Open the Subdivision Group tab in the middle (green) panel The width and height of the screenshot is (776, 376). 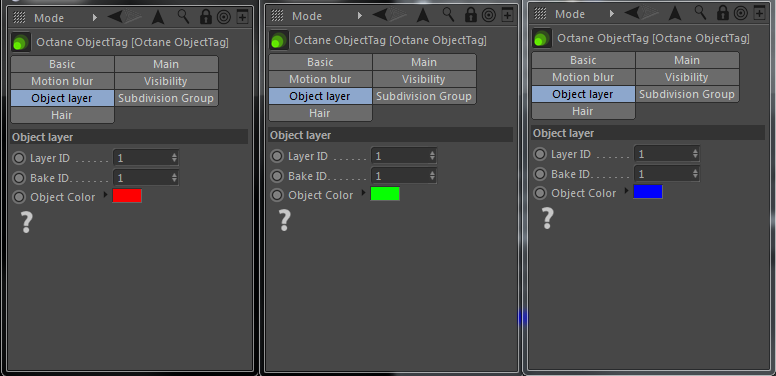(x=424, y=96)
